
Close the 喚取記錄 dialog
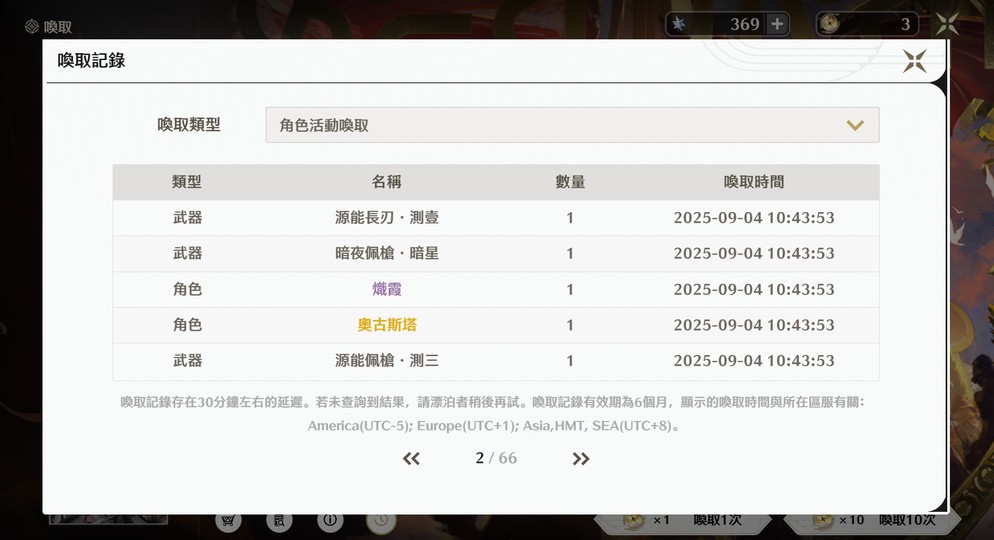click(915, 61)
